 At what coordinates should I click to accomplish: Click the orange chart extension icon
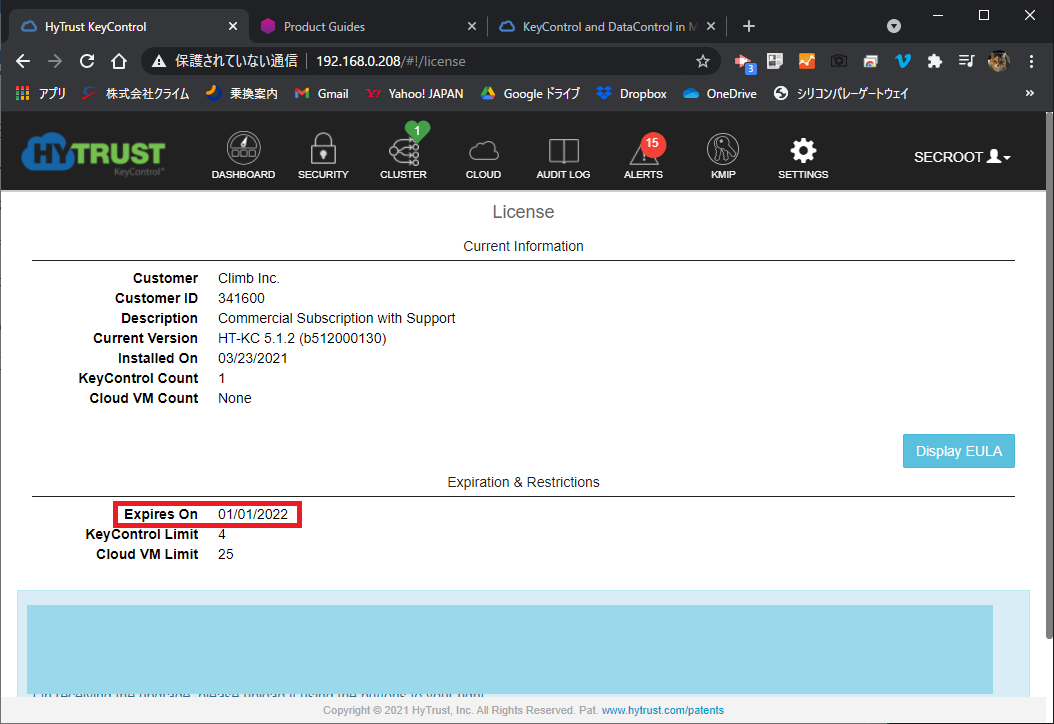[807, 61]
